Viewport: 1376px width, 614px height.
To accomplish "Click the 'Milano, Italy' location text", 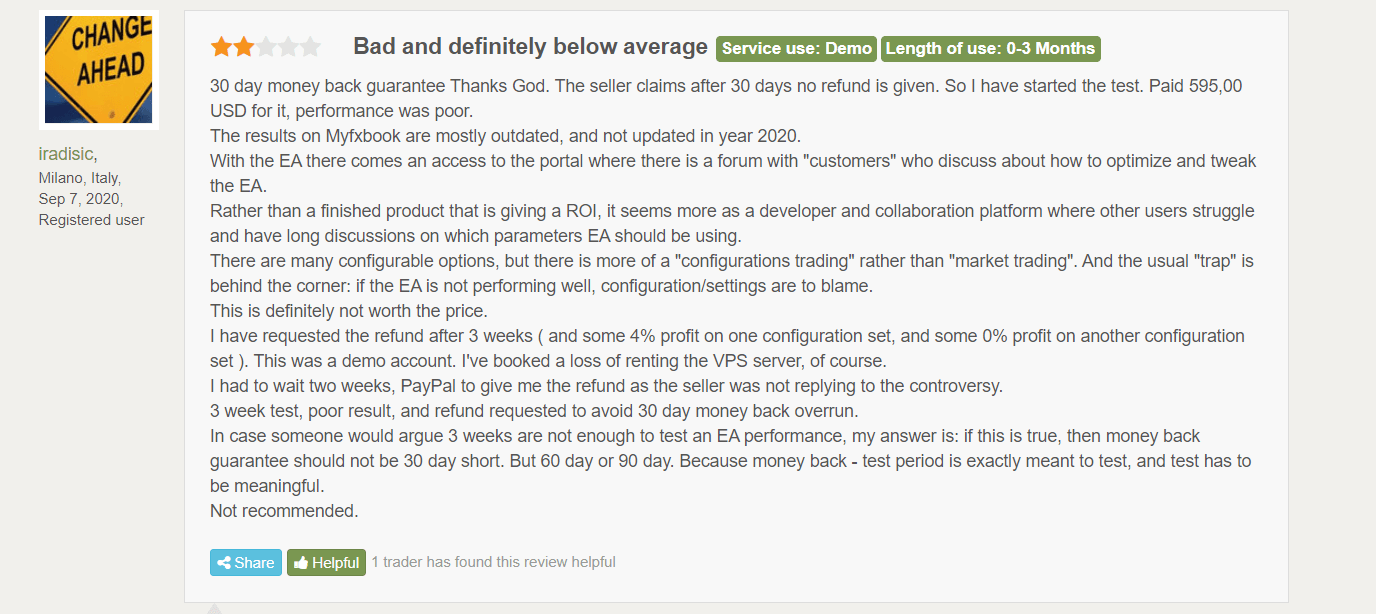I will 79,178.
